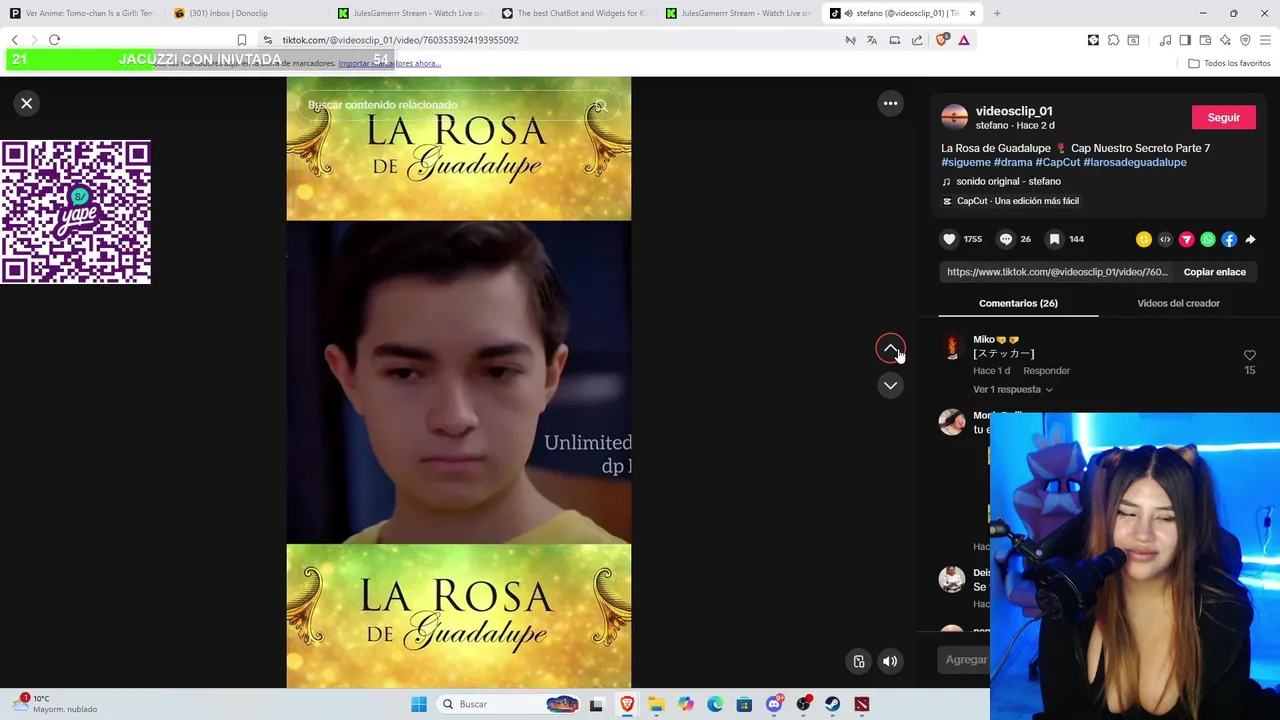
Task: Click the search magnifier icon over video
Action: click(600, 105)
